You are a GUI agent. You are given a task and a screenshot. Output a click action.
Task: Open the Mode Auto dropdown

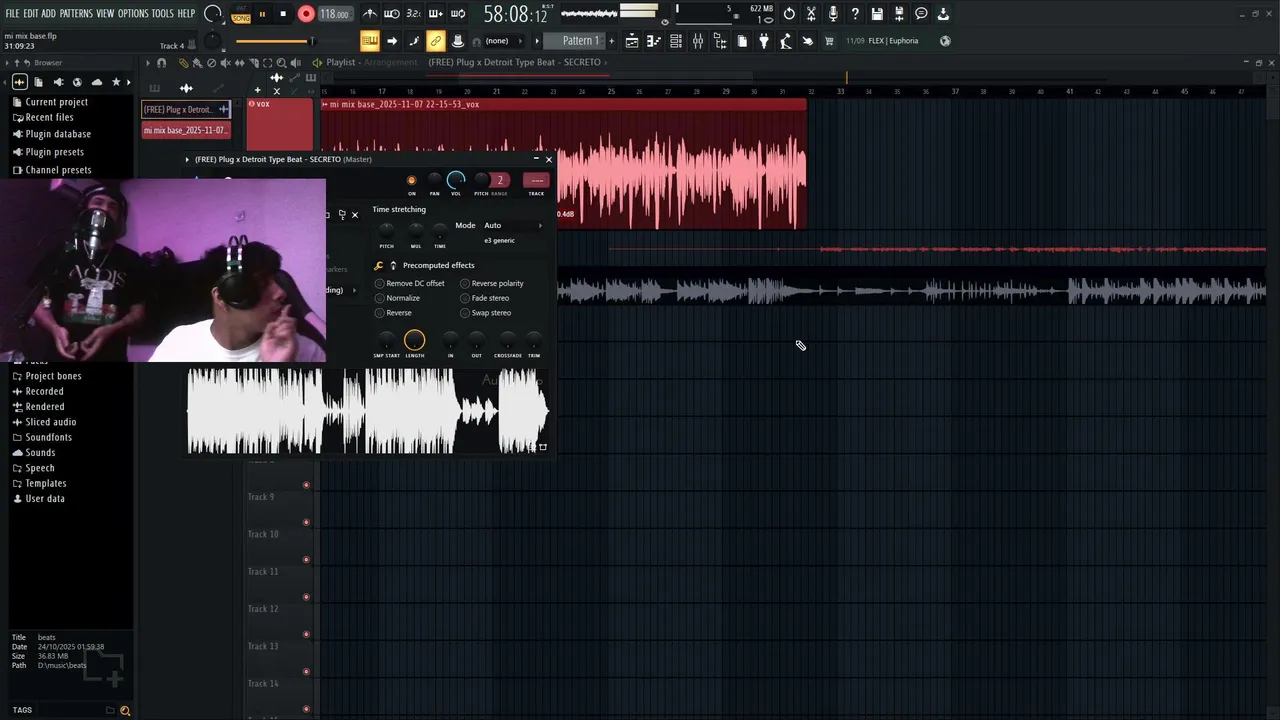pyautogui.click(x=513, y=225)
